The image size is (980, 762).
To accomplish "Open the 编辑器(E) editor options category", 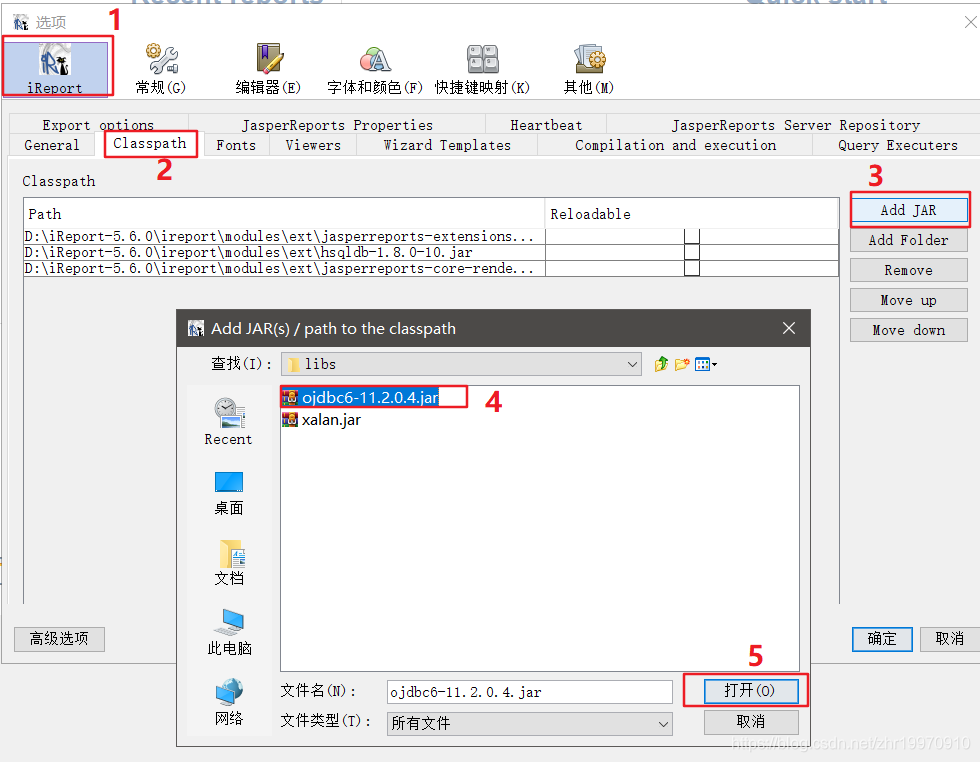I will (x=268, y=69).
